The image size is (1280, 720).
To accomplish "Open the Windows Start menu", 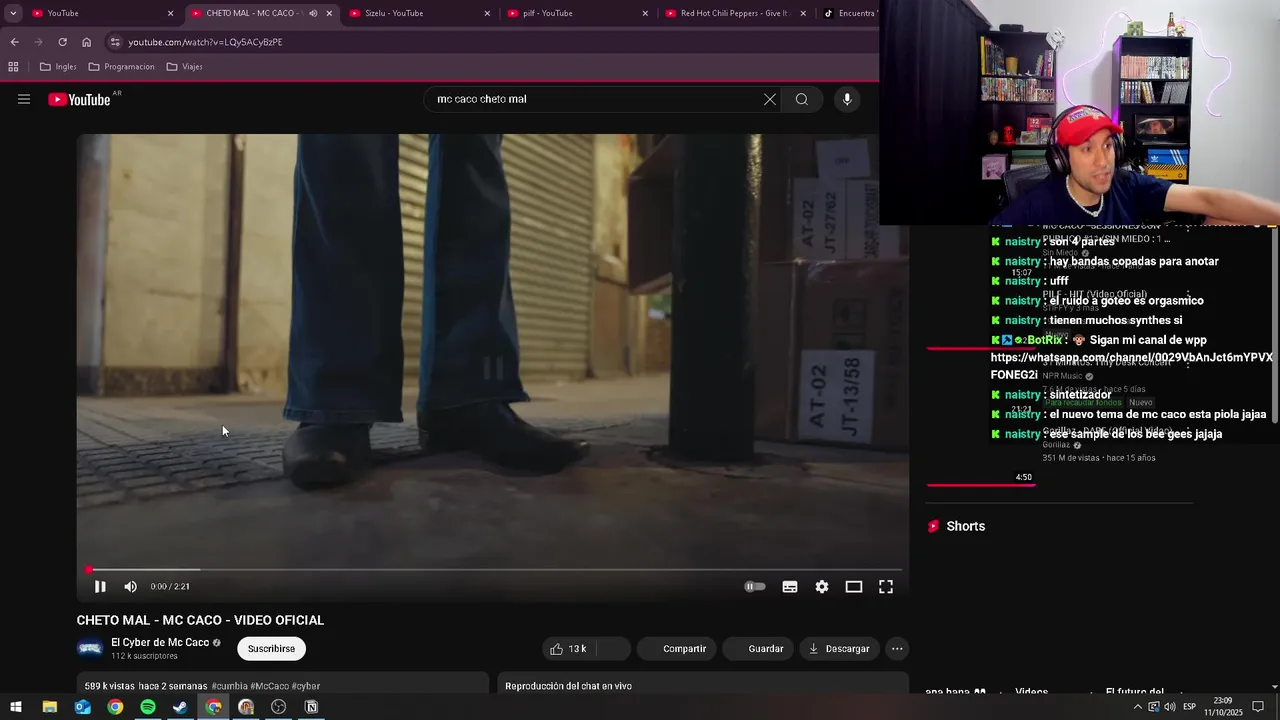I will tap(16, 707).
